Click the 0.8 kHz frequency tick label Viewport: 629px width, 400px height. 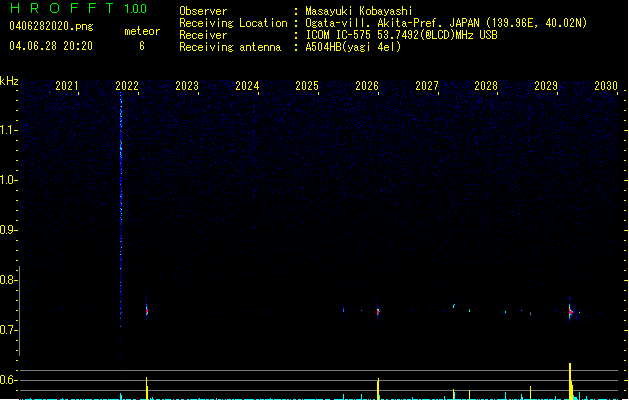[8, 280]
